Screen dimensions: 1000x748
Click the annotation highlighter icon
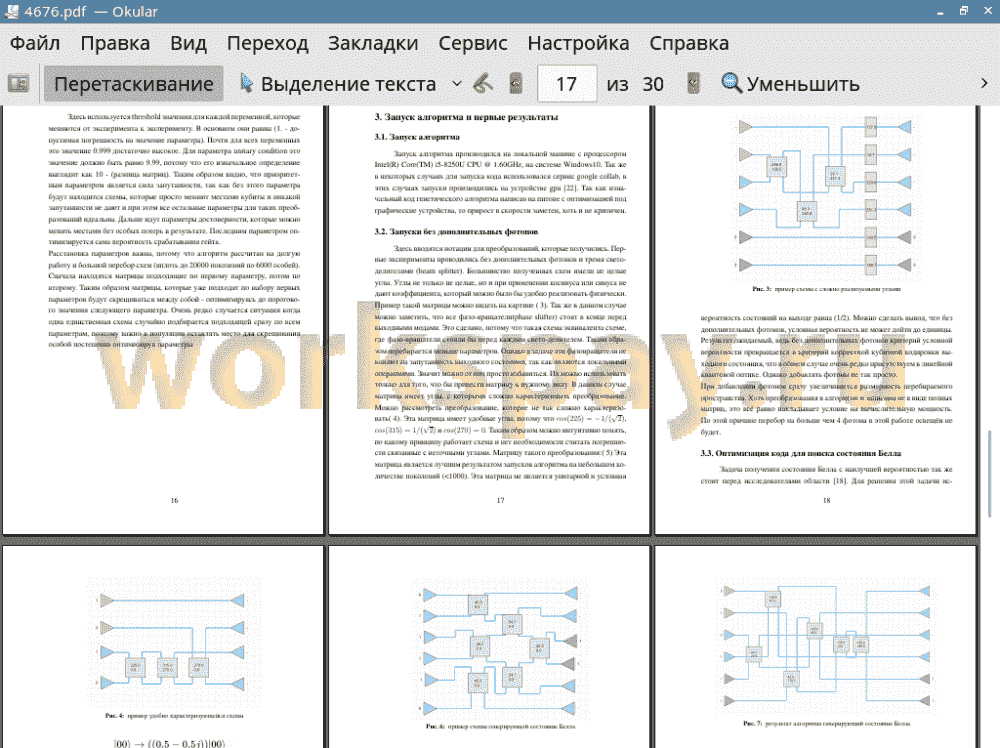[483, 84]
